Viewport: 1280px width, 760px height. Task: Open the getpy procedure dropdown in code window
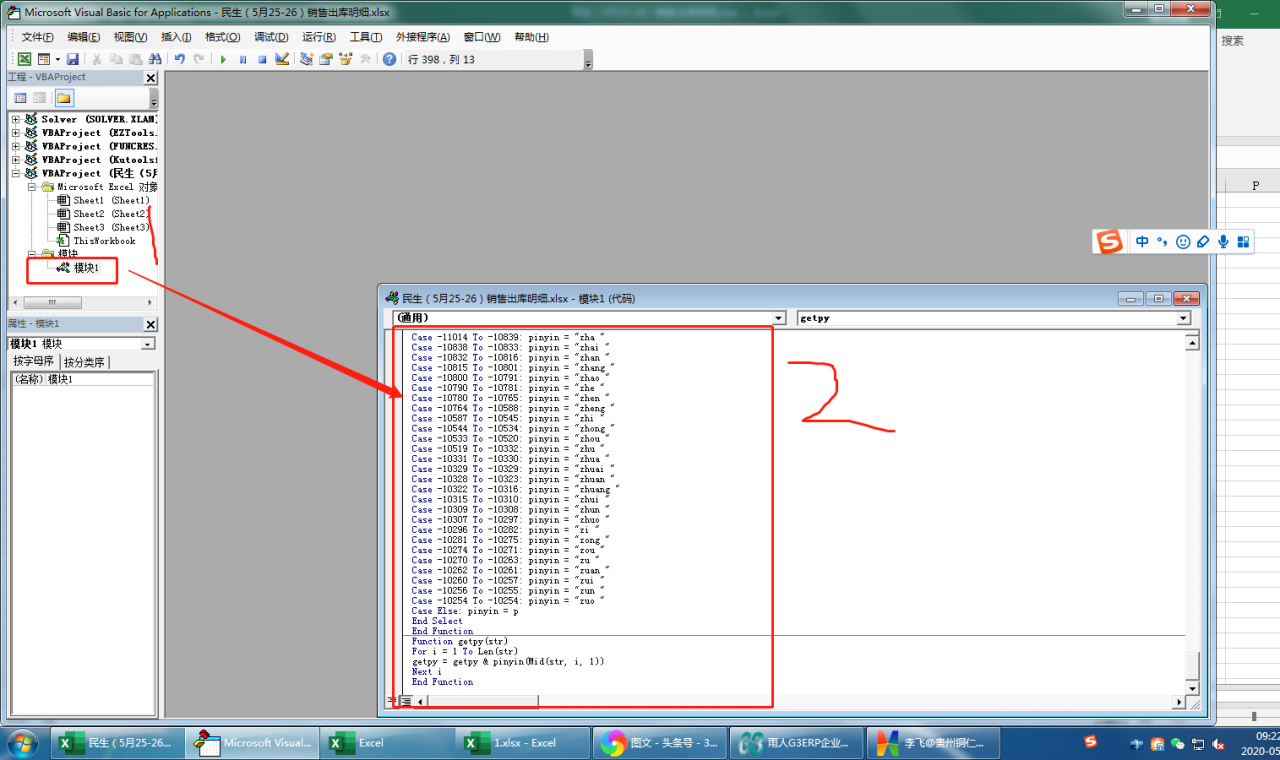1184,318
